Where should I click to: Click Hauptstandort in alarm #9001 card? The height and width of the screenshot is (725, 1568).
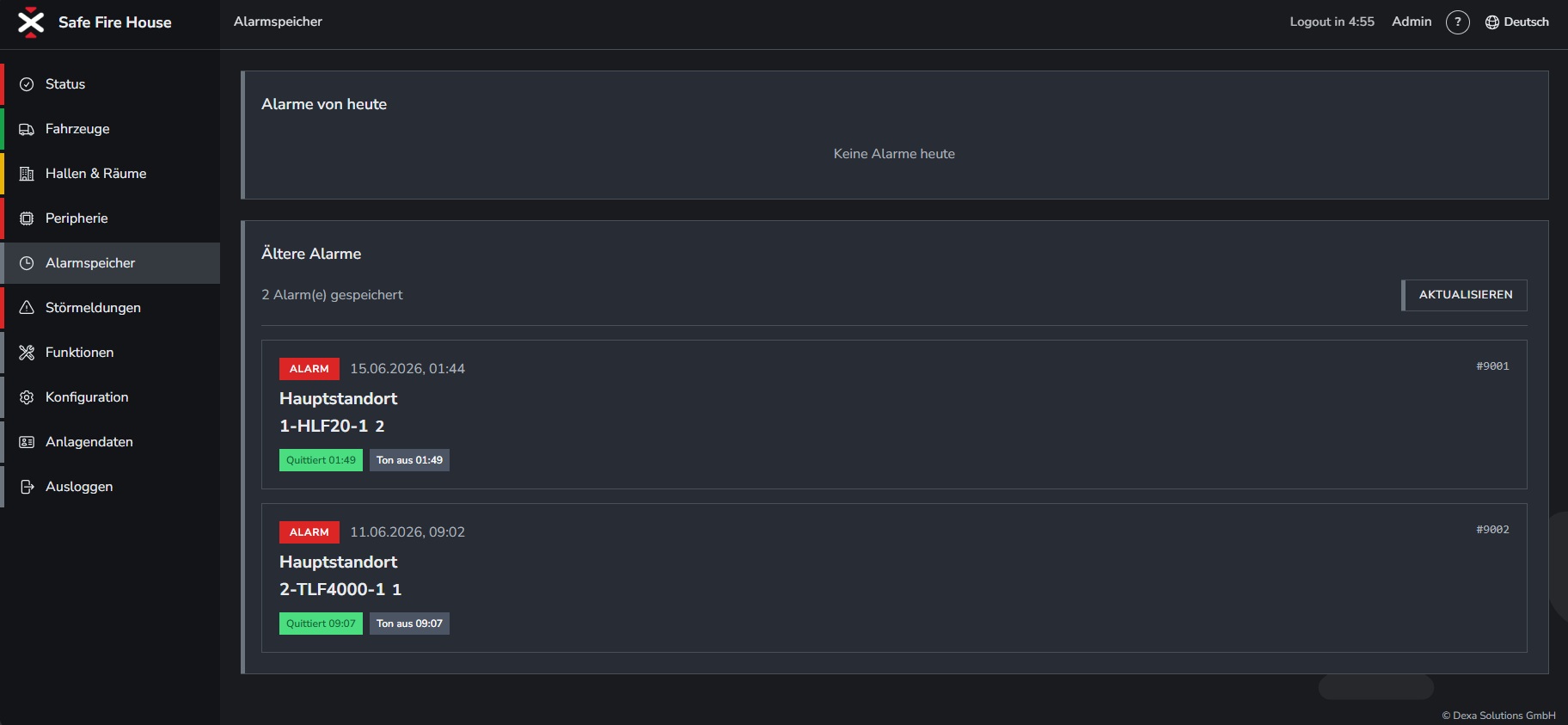(338, 398)
